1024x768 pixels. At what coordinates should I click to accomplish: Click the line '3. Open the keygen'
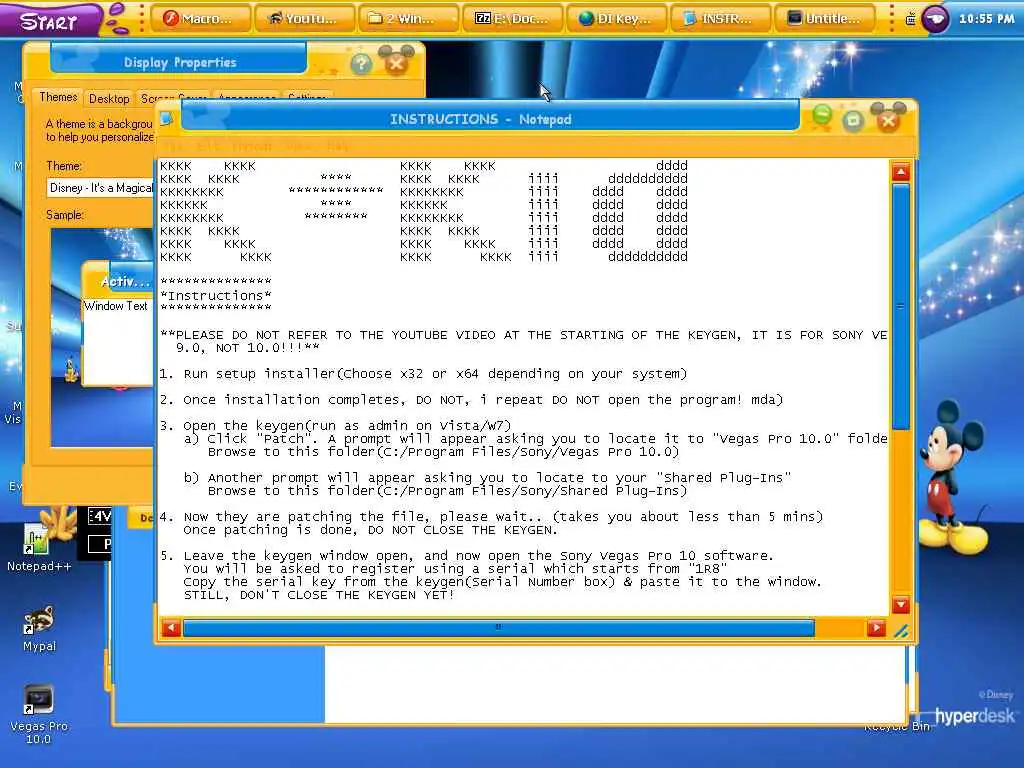click(x=335, y=426)
